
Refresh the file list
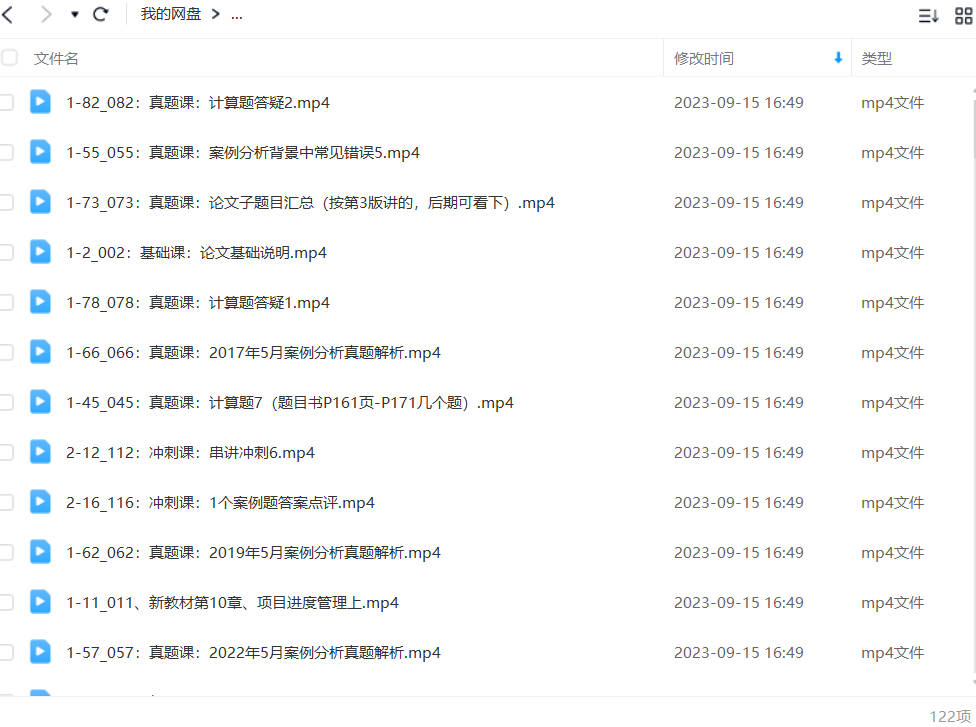pyautogui.click(x=100, y=14)
